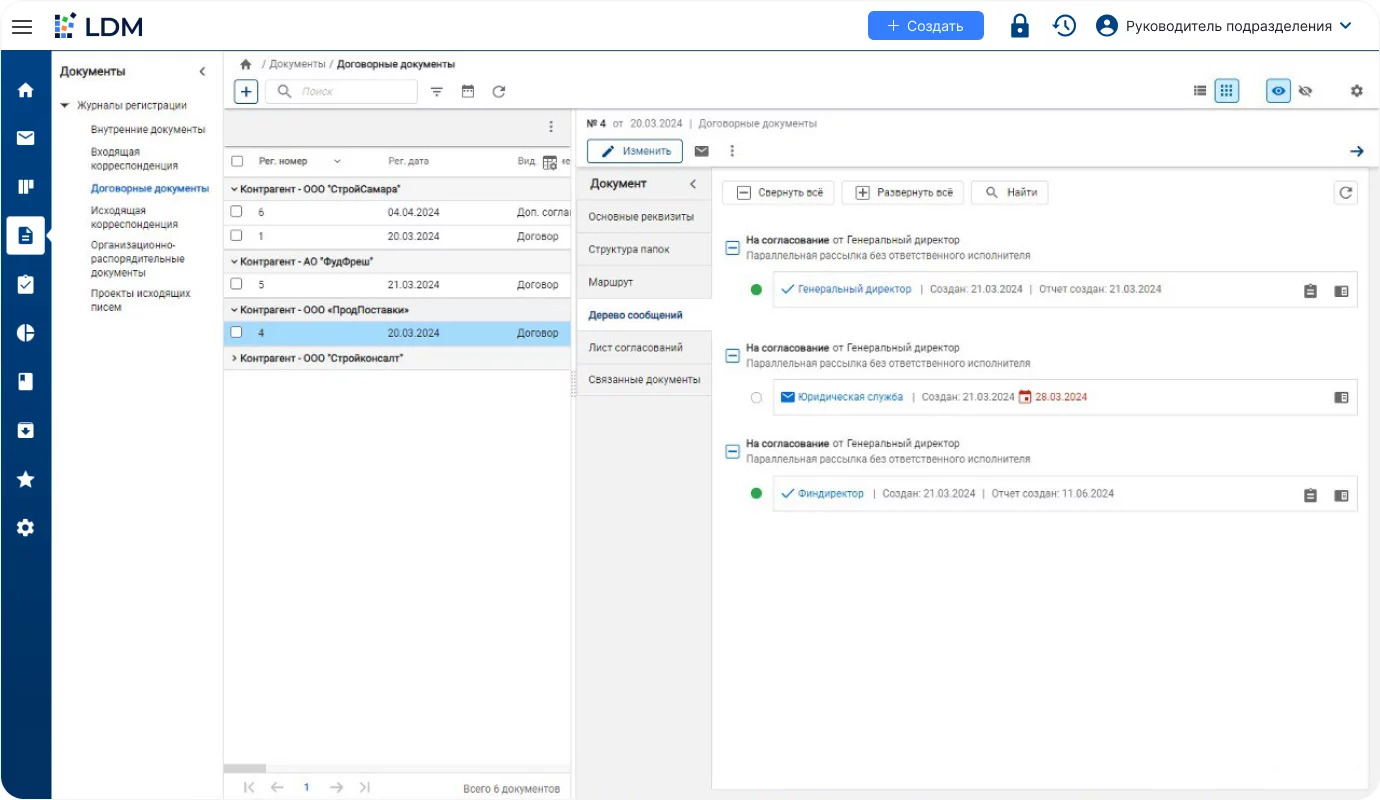The width and height of the screenshot is (1380, 800).
Task: Open the settings gear in the top right toolbar
Action: coord(1356,91)
